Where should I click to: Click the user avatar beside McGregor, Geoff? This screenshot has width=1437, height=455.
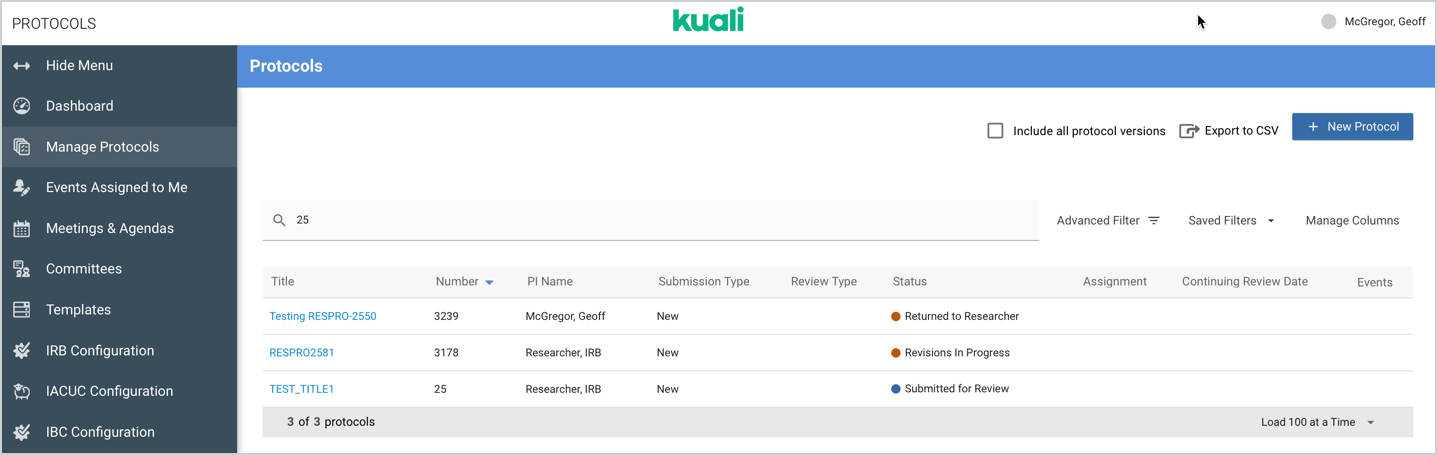tap(1328, 22)
